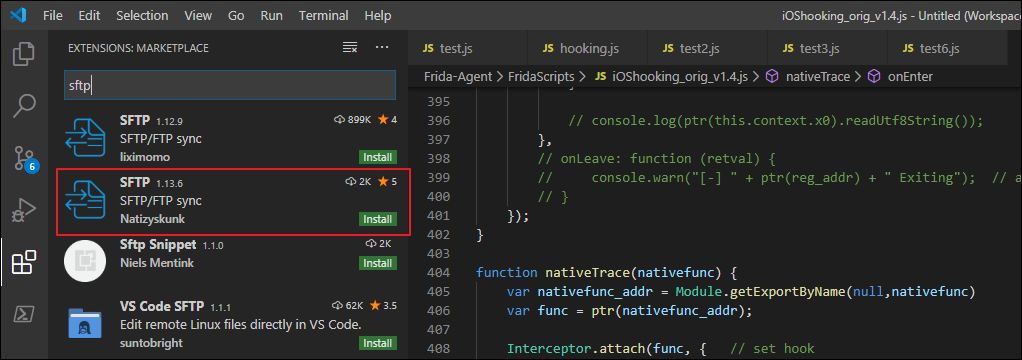Image resolution: width=1022 pixels, height=360 pixels.
Task: Click EXTENSIONS: MARKETPLACE panel title
Action: [139, 48]
